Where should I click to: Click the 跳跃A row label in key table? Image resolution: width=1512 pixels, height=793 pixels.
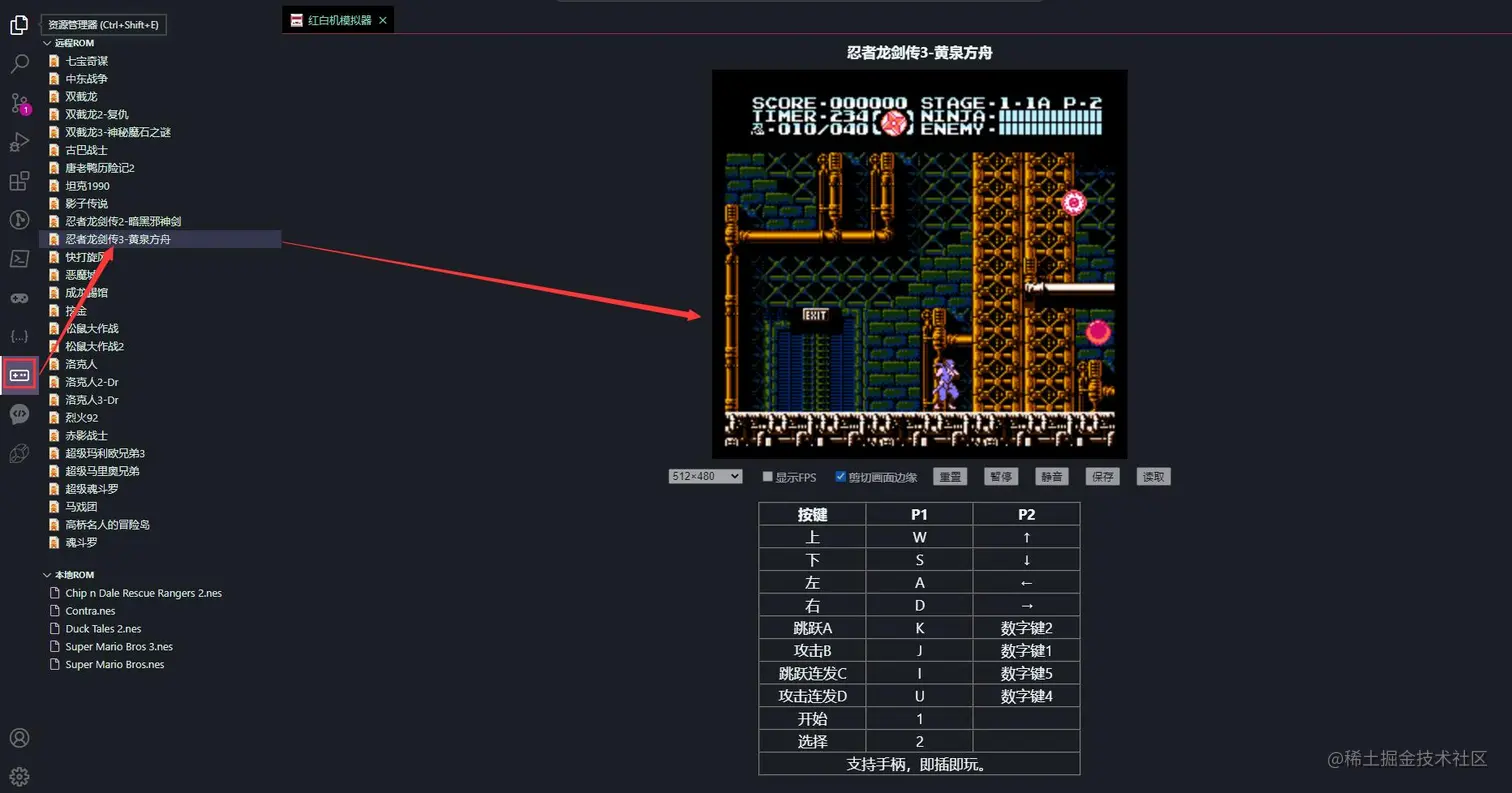(812, 628)
